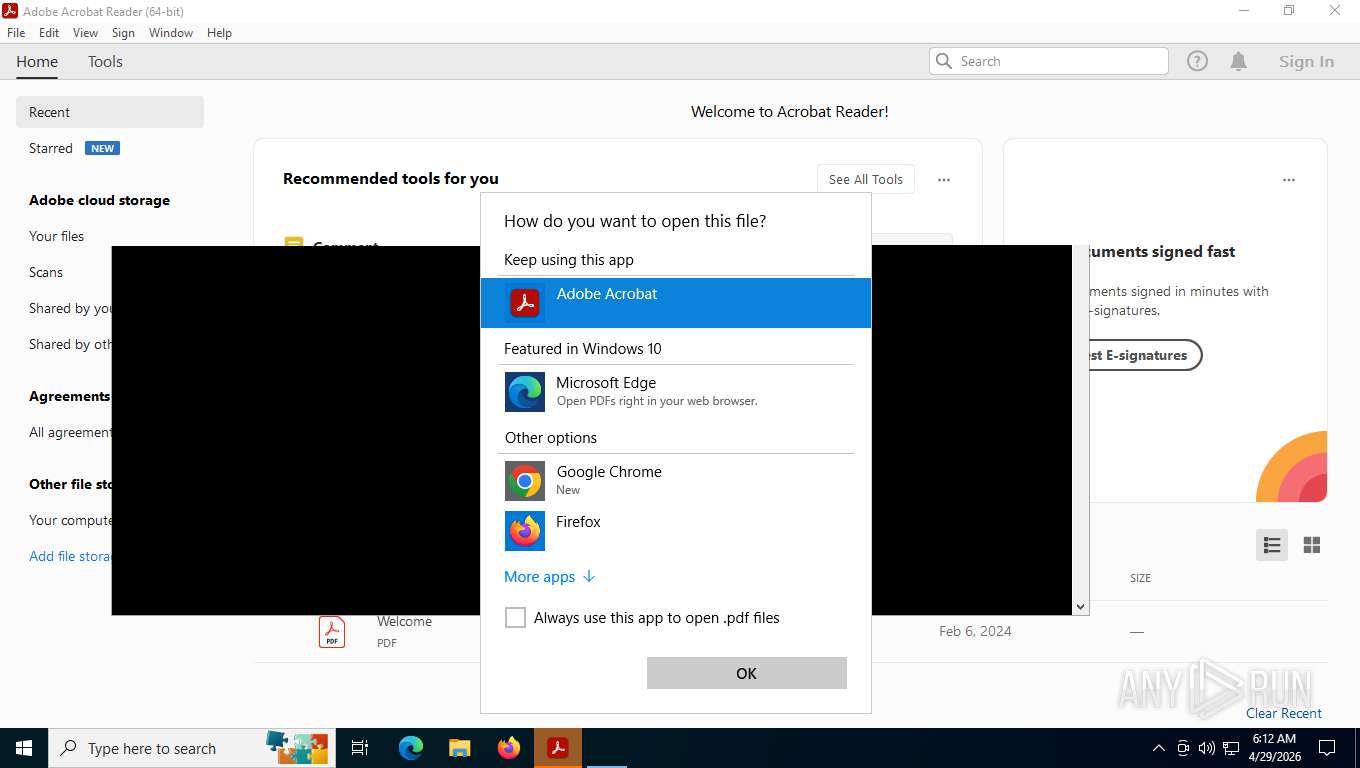Screen dimensions: 1360x768
Task: Open notifications bell icon
Action: (x=1238, y=61)
